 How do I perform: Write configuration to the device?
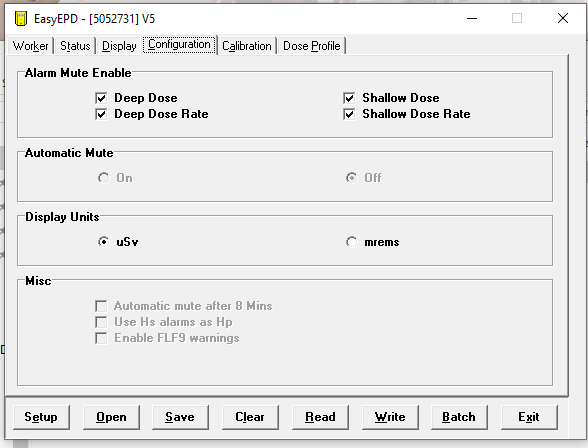pyautogui.click(x=390, y=417)
